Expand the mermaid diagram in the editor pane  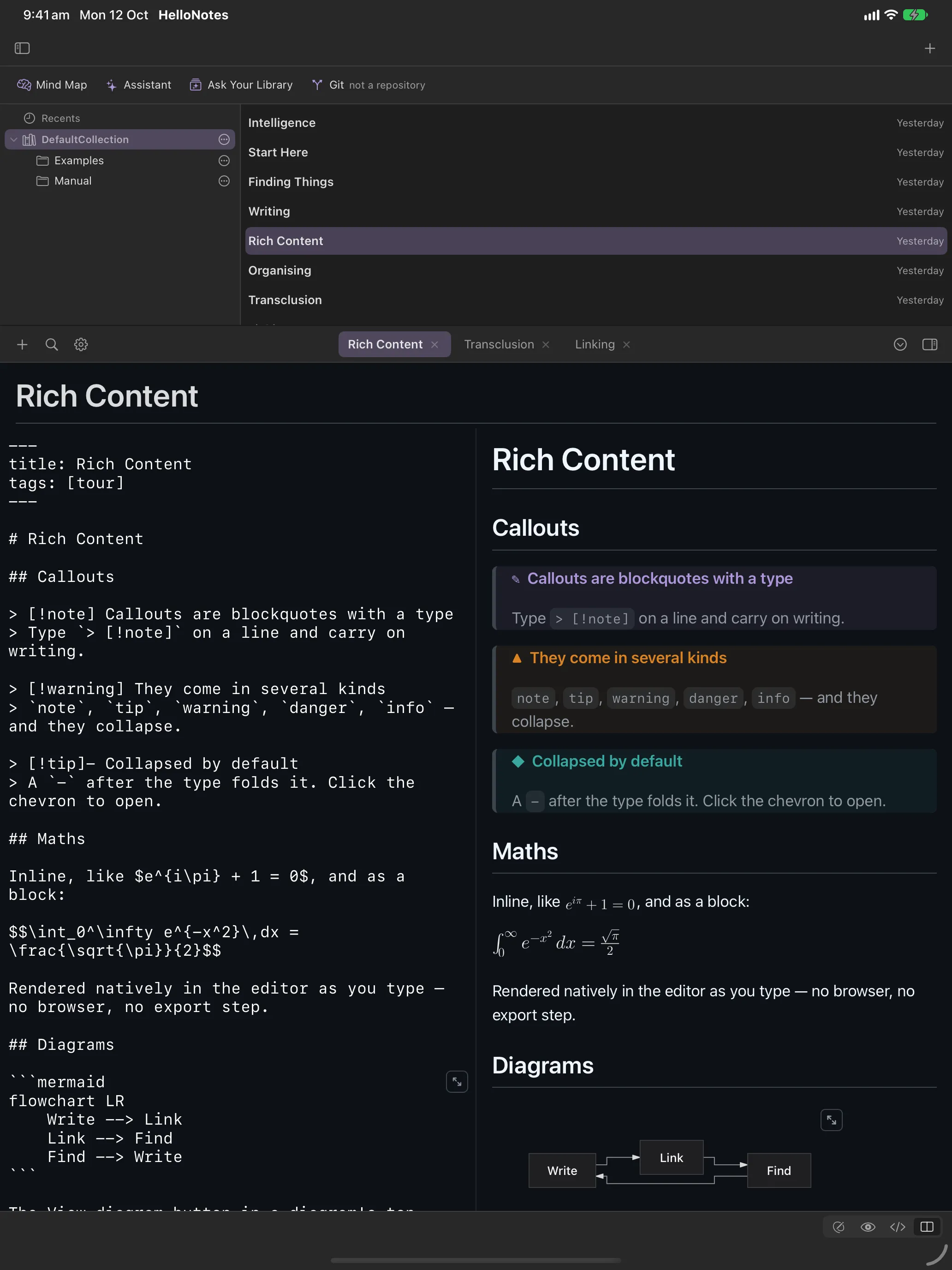[x=457, y=1082]
